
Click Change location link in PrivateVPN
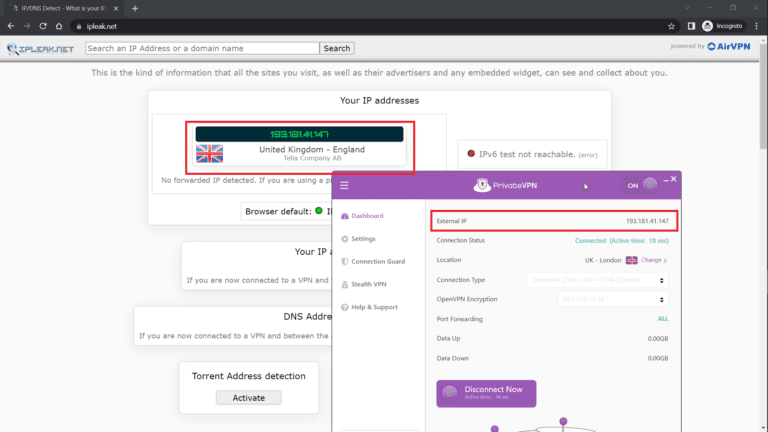click(653, 260)
